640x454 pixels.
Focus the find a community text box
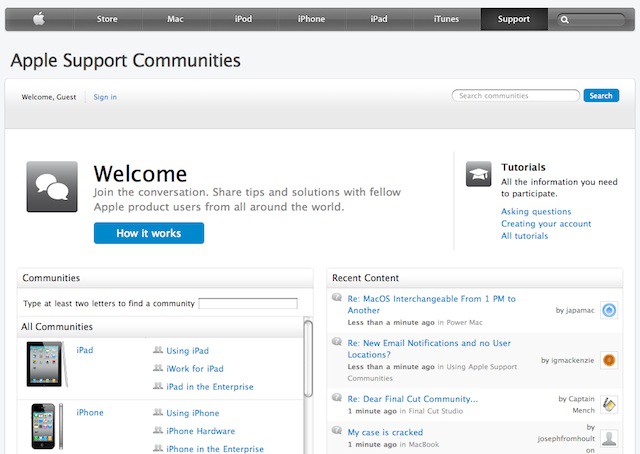click(248, 303)
